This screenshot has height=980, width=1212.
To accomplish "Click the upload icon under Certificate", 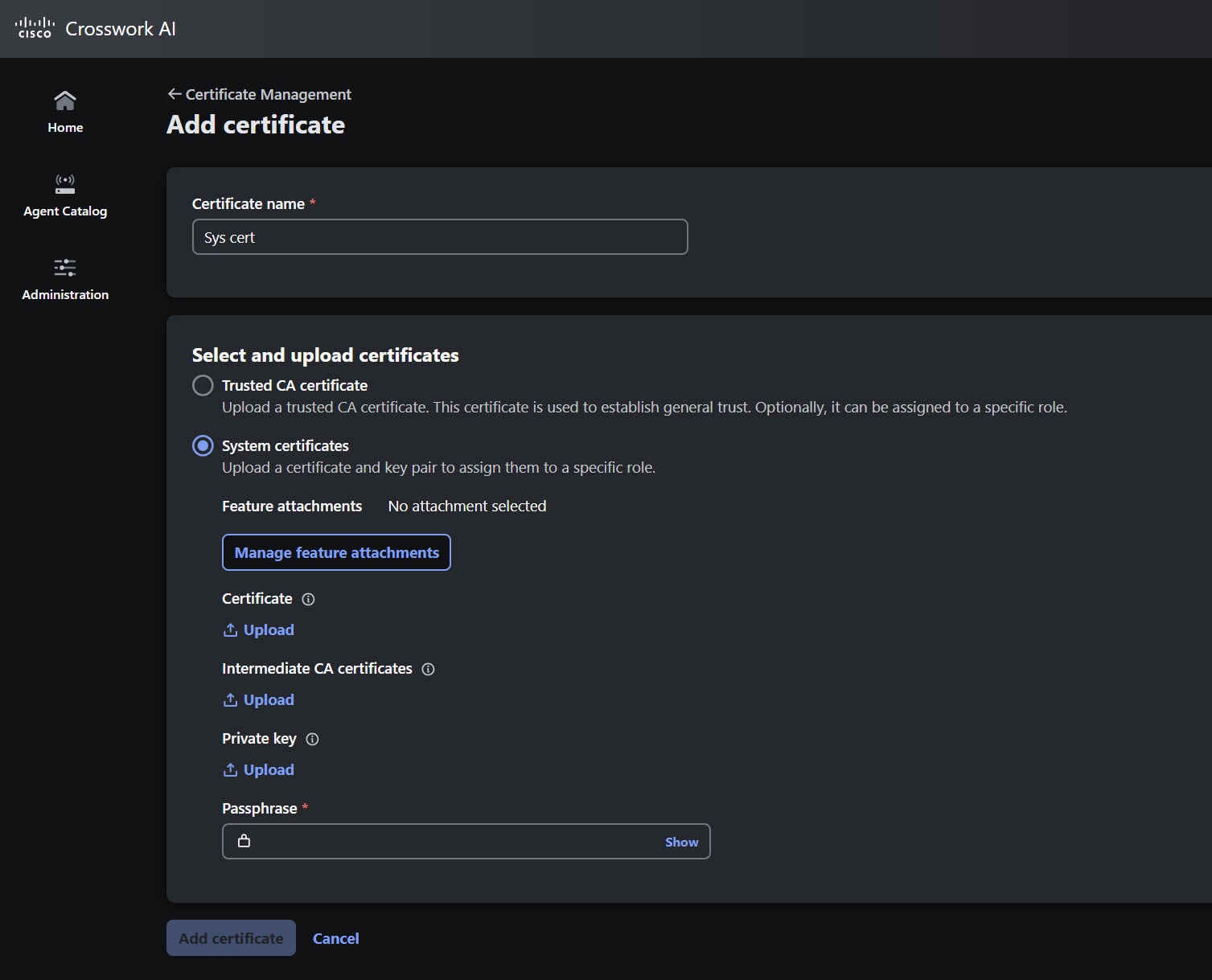I will coord(230,629).
